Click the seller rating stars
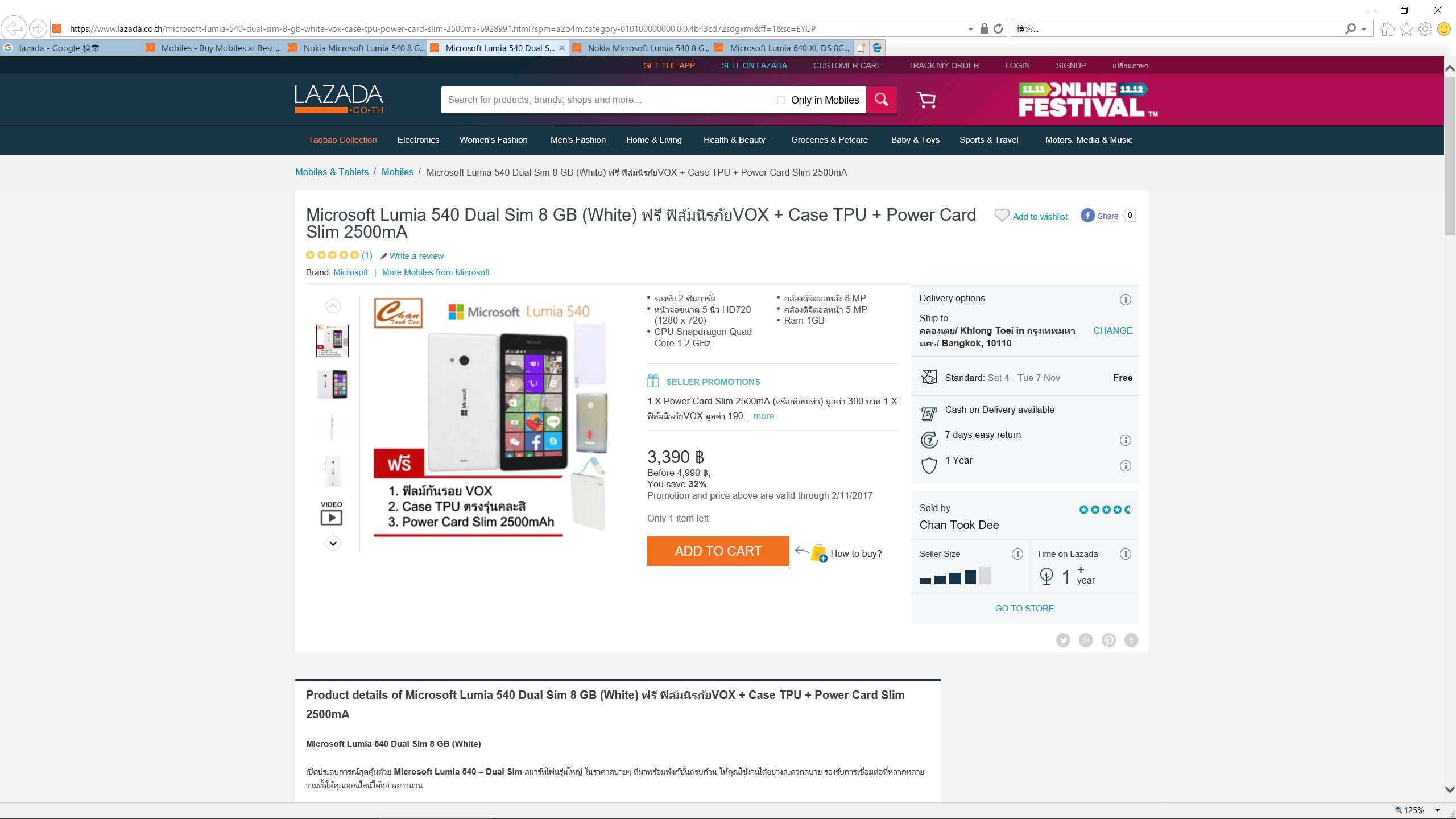Viewport: 1456px width, 819px height. pos(1106,510)
